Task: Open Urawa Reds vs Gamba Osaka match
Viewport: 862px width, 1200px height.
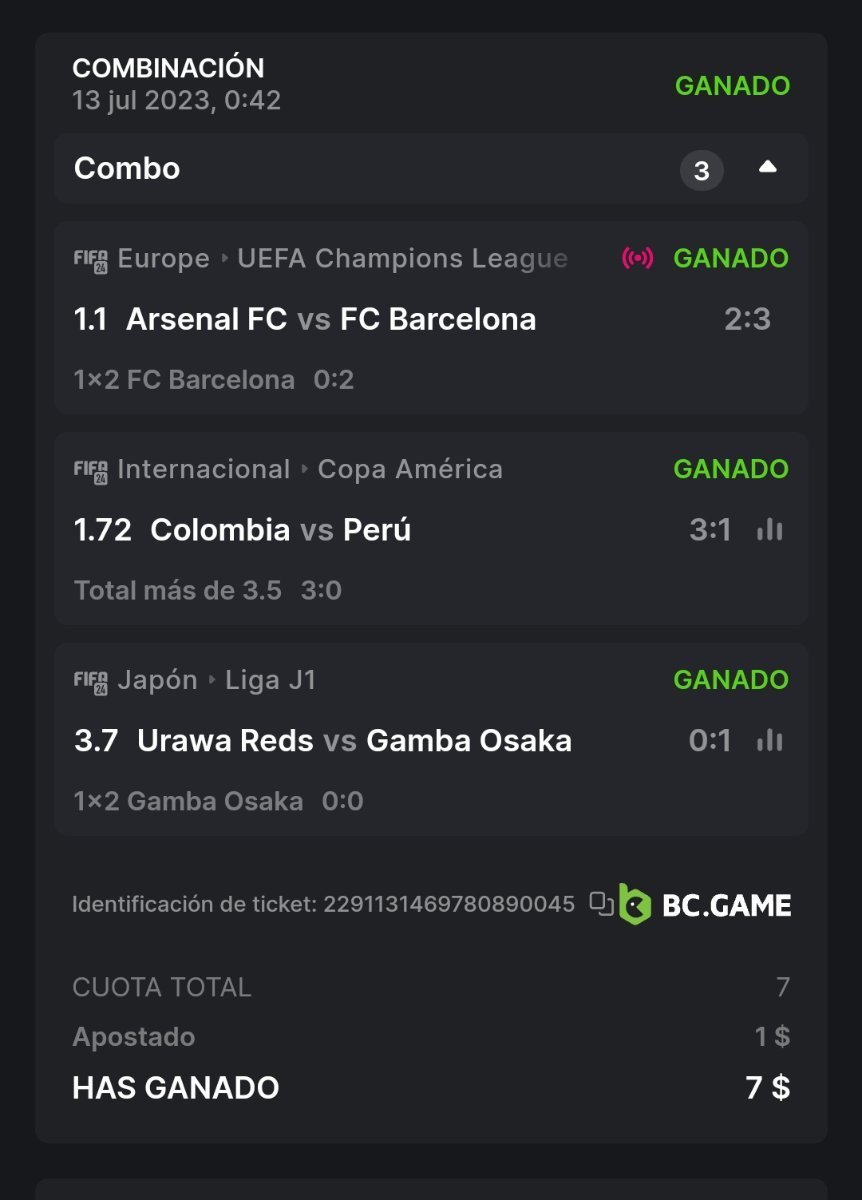Action: [354, 741]
